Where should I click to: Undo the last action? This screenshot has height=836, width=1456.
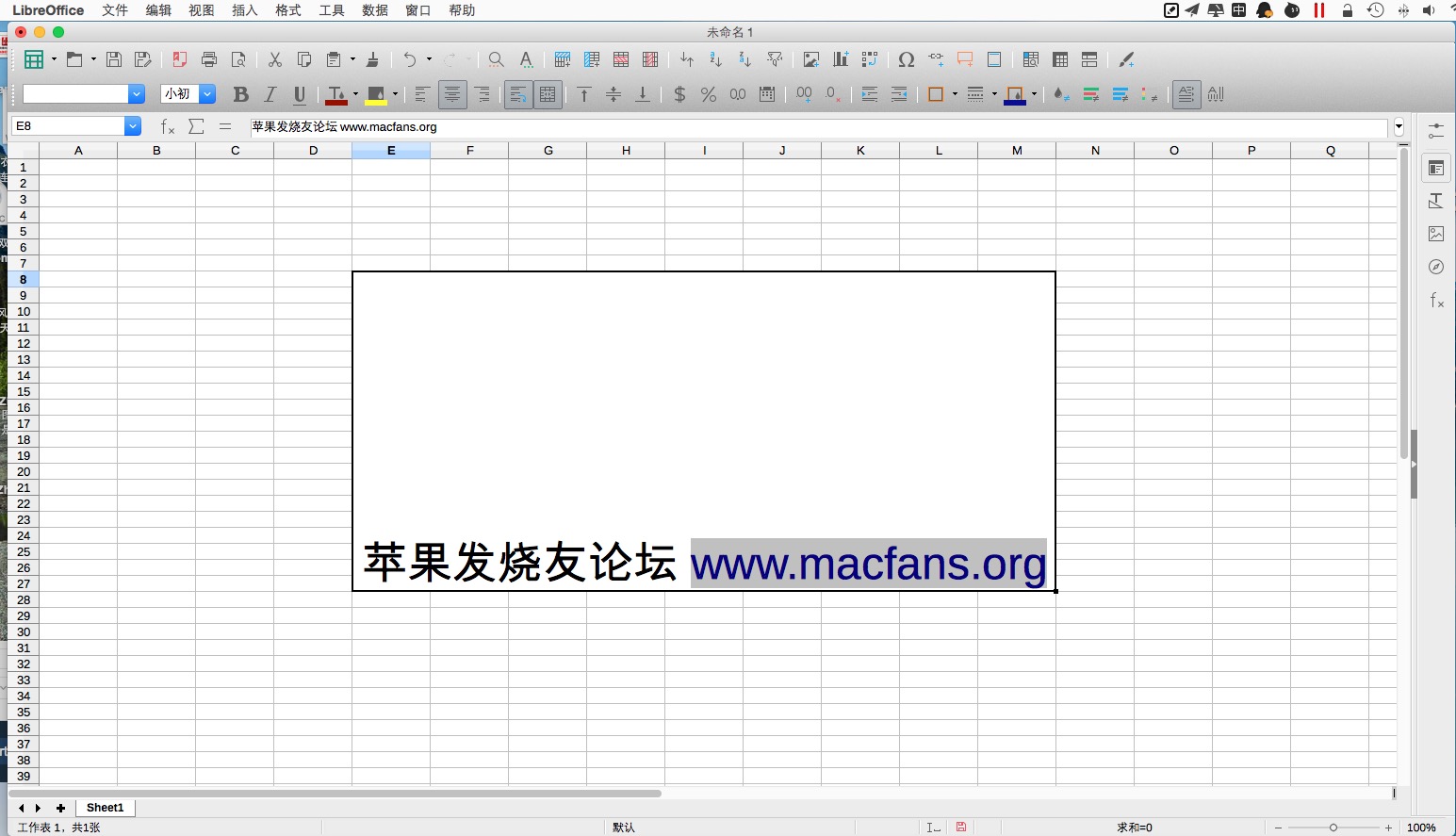410,59
